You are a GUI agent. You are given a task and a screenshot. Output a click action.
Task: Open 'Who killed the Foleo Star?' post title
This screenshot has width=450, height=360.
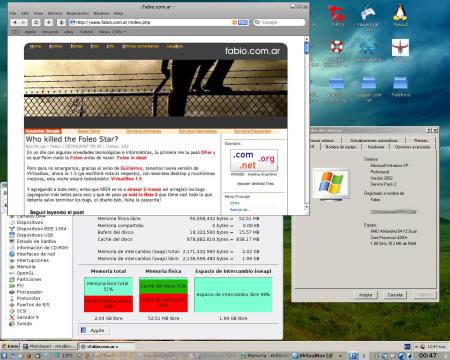point(72,139)
